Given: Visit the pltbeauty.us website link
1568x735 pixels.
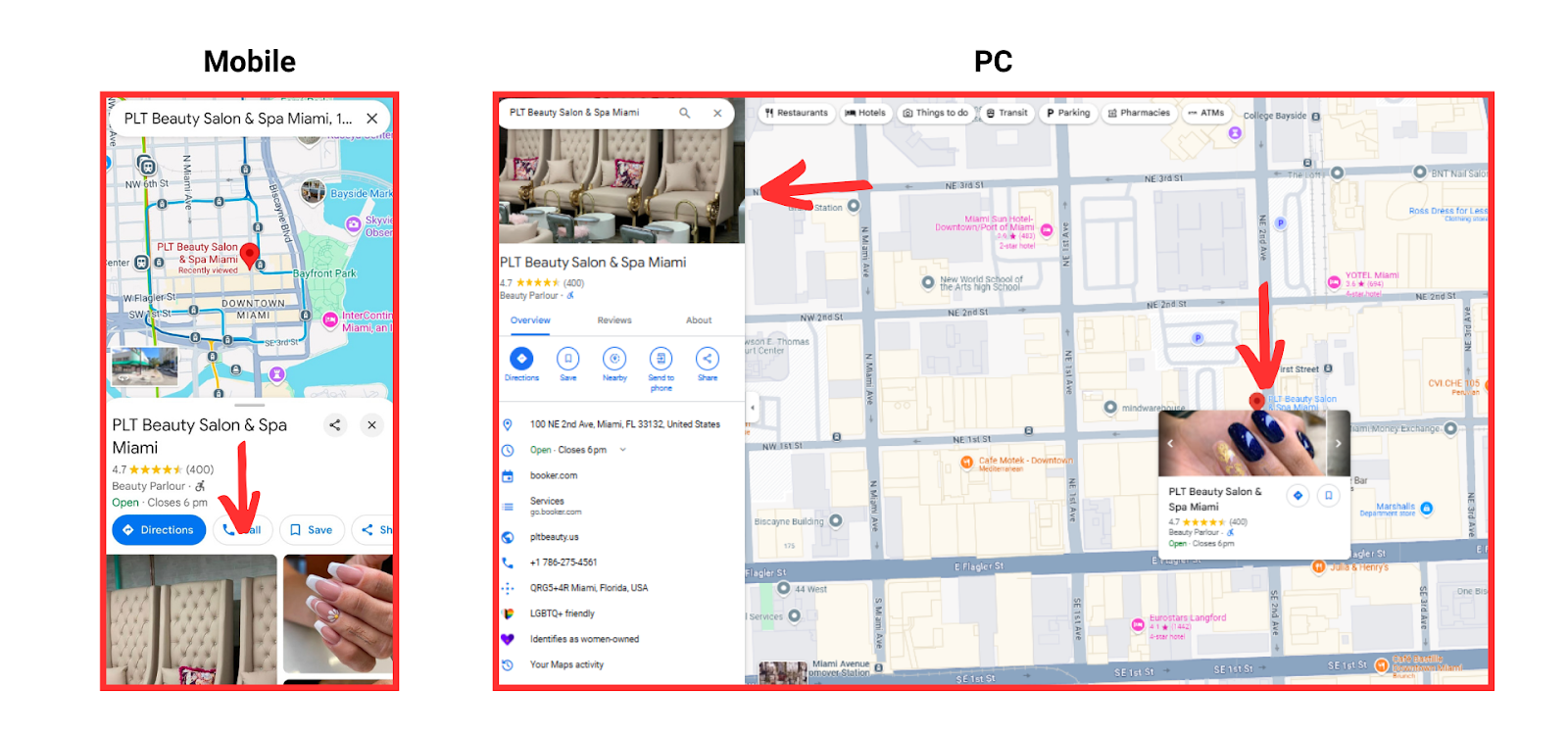Looking at the screenshot, I should 555,537.
